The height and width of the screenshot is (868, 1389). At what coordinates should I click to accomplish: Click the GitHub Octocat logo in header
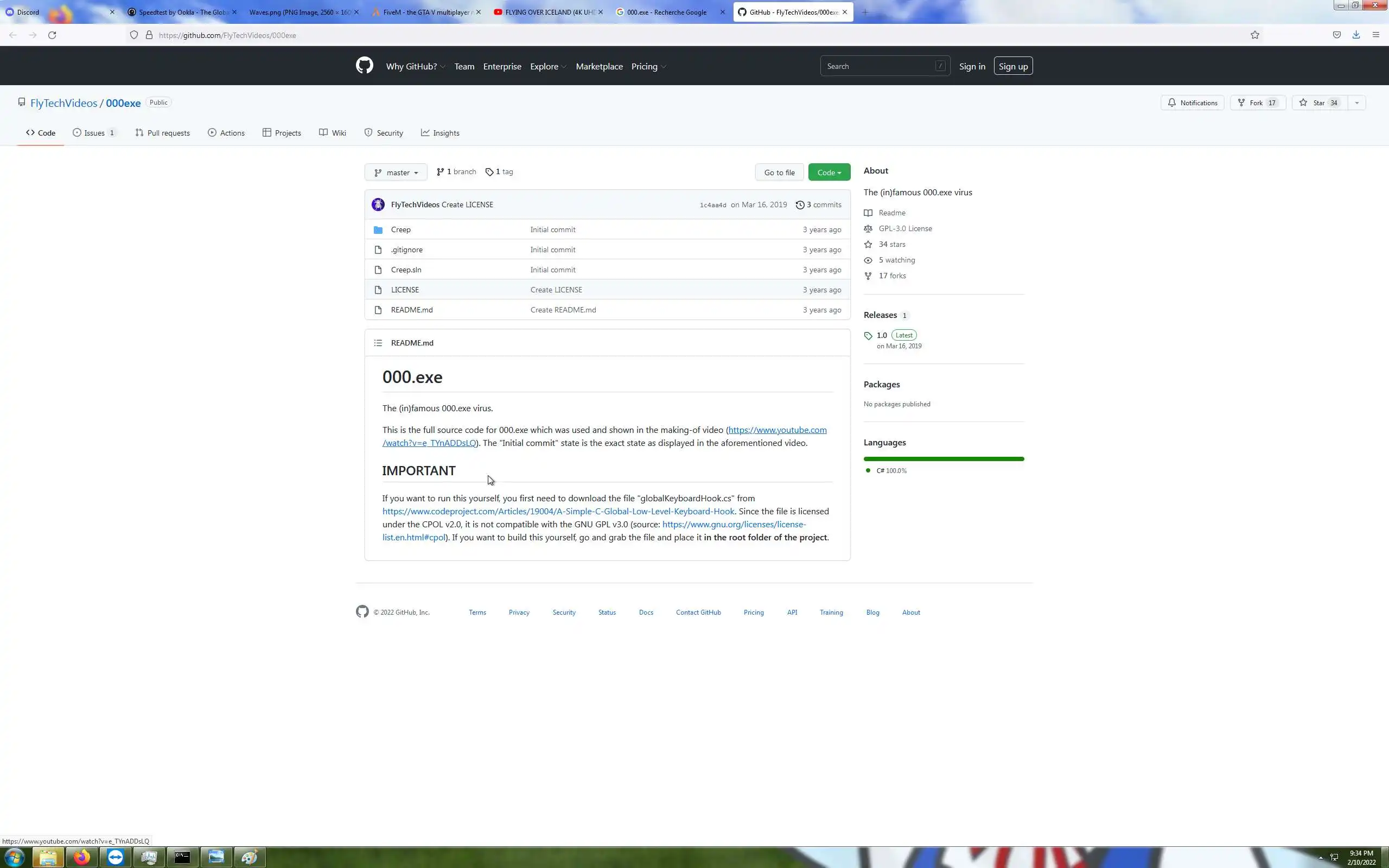[364, 66]
